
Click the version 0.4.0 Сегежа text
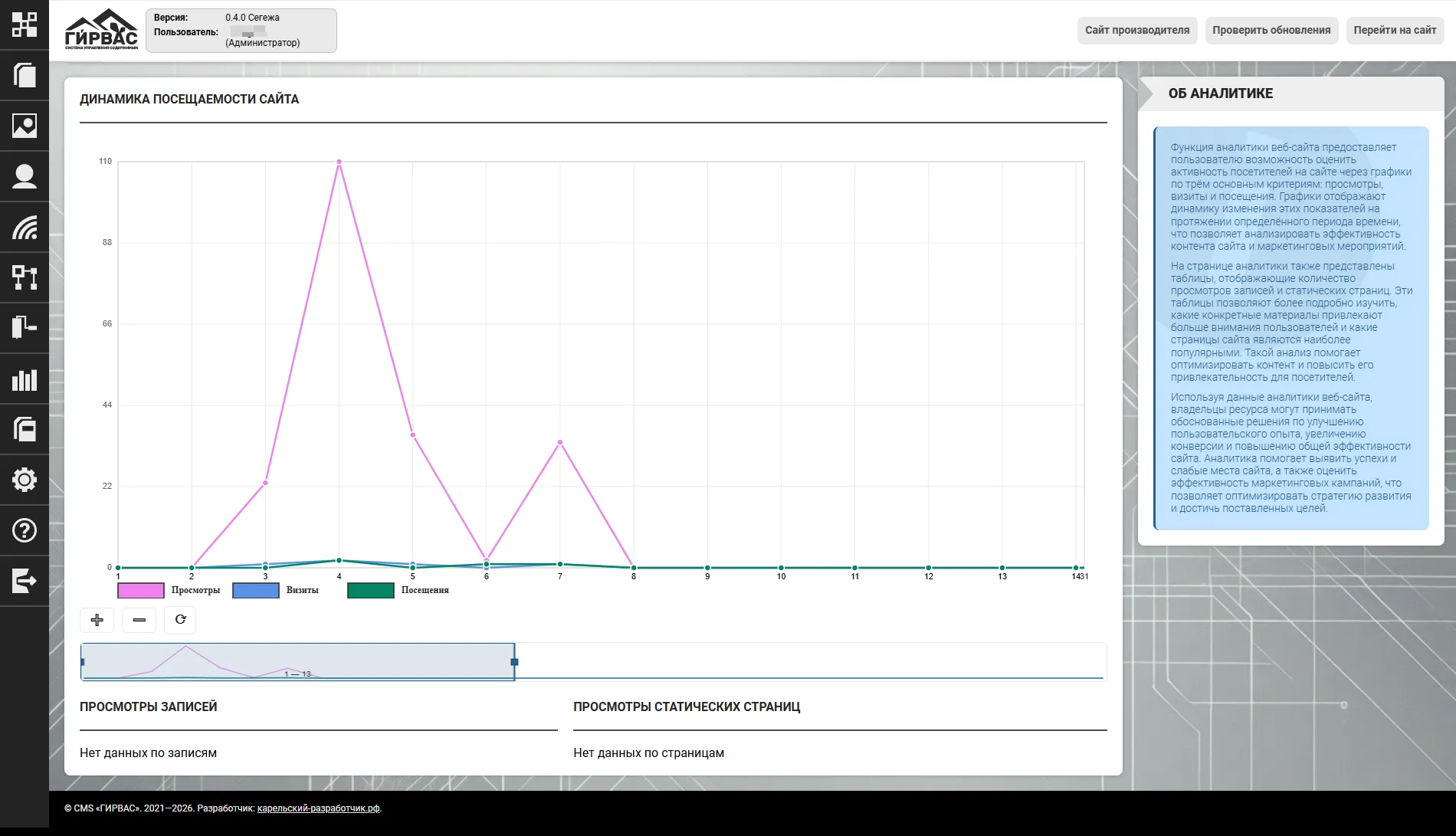(252, 18)
